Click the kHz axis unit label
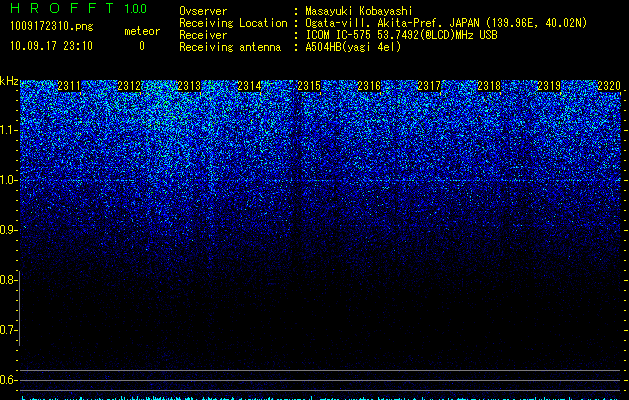629x400 pixels. coord(9,81)
